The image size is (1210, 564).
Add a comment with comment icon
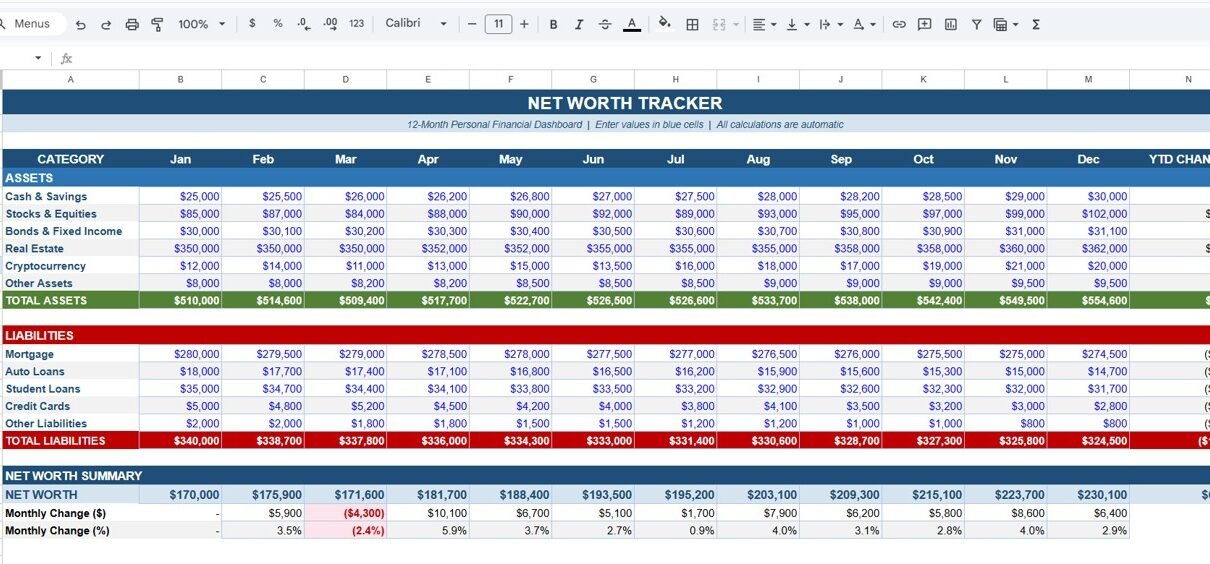click(925, 24)
